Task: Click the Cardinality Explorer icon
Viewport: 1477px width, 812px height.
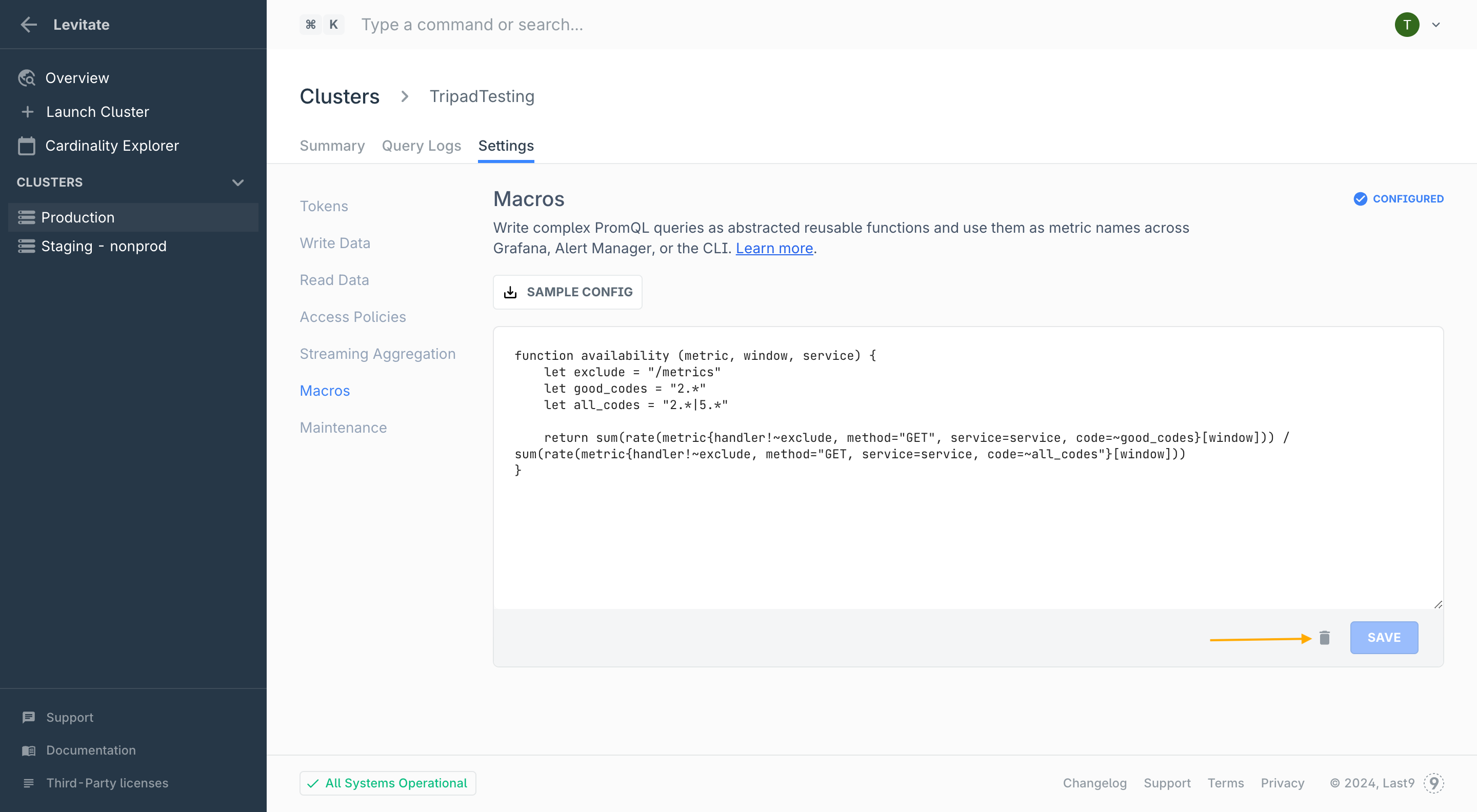Action: 27,145
